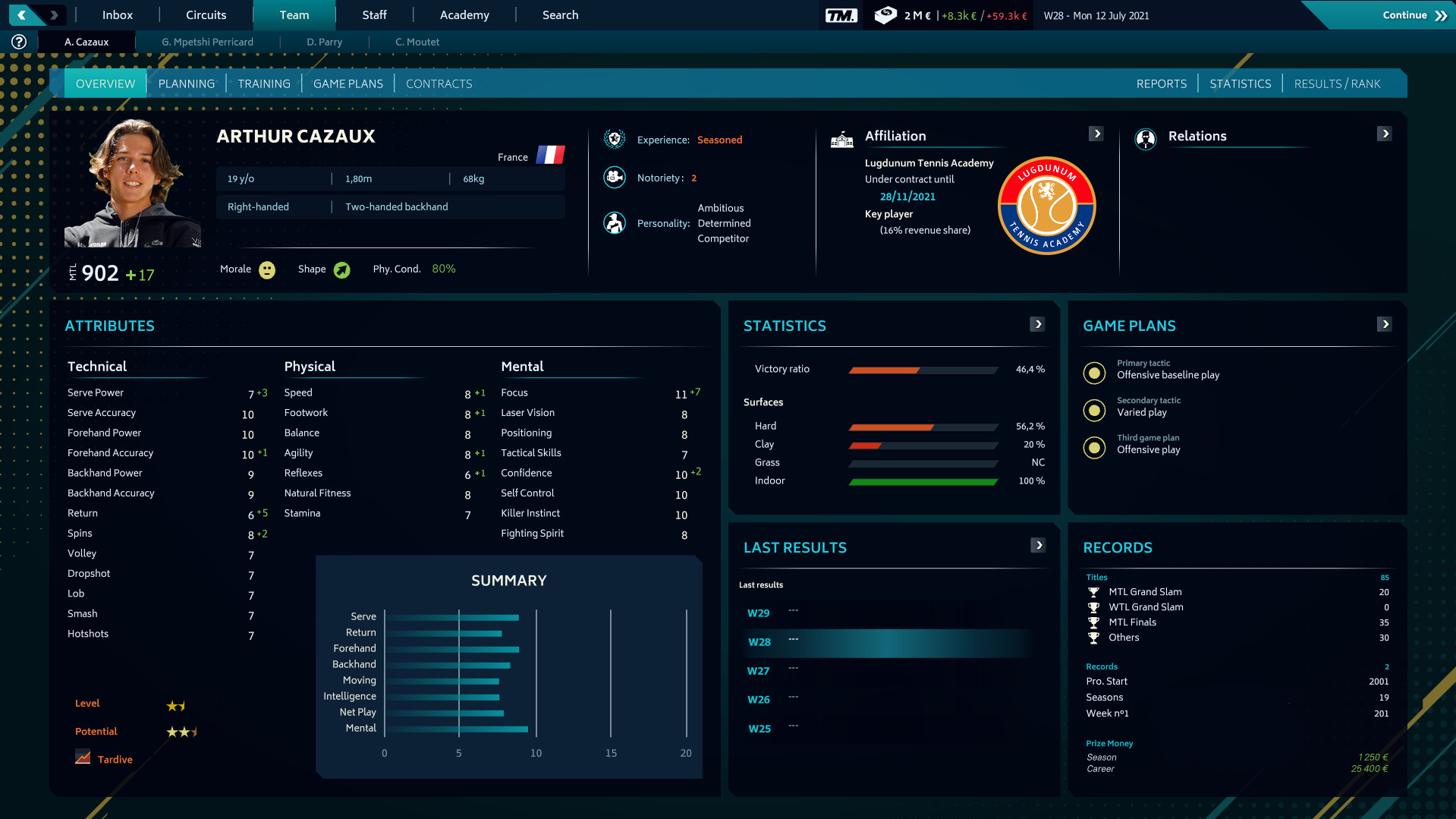Open the help question mark icon
The width and height of the screenshot is (1456, 819).
point(19,42)
